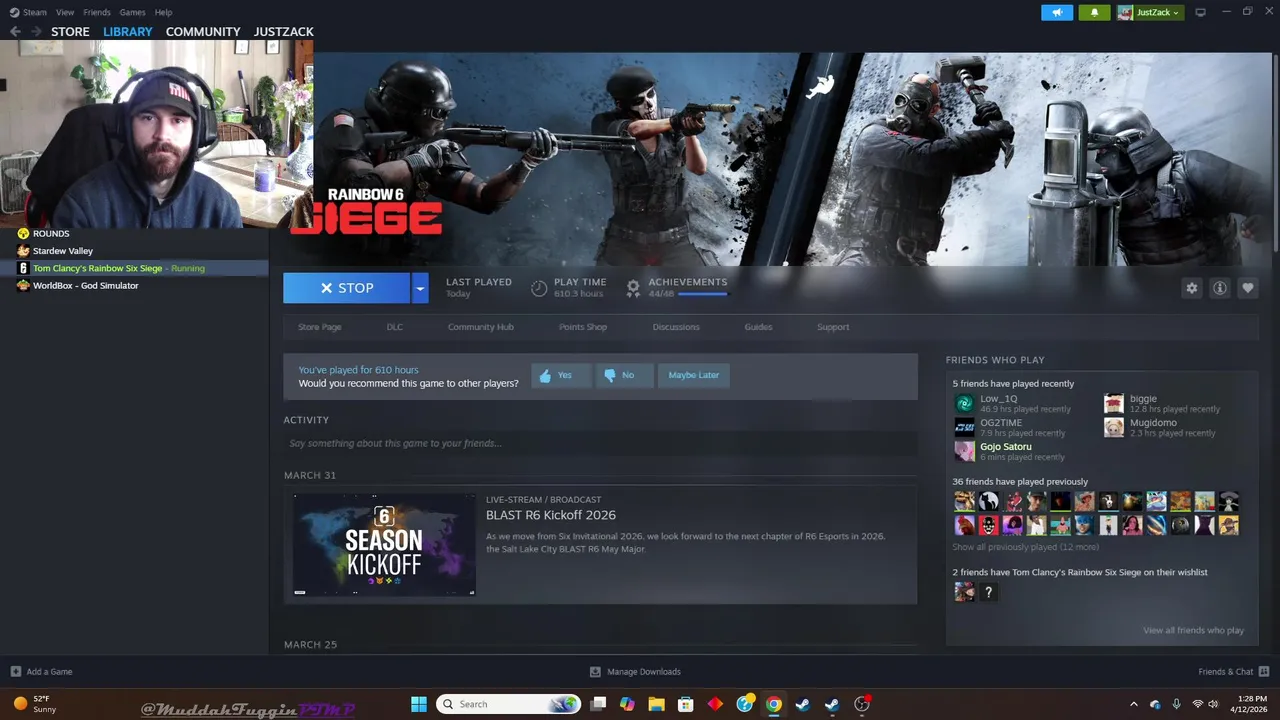Open the announcements megaphone button

pos(1057,12)
